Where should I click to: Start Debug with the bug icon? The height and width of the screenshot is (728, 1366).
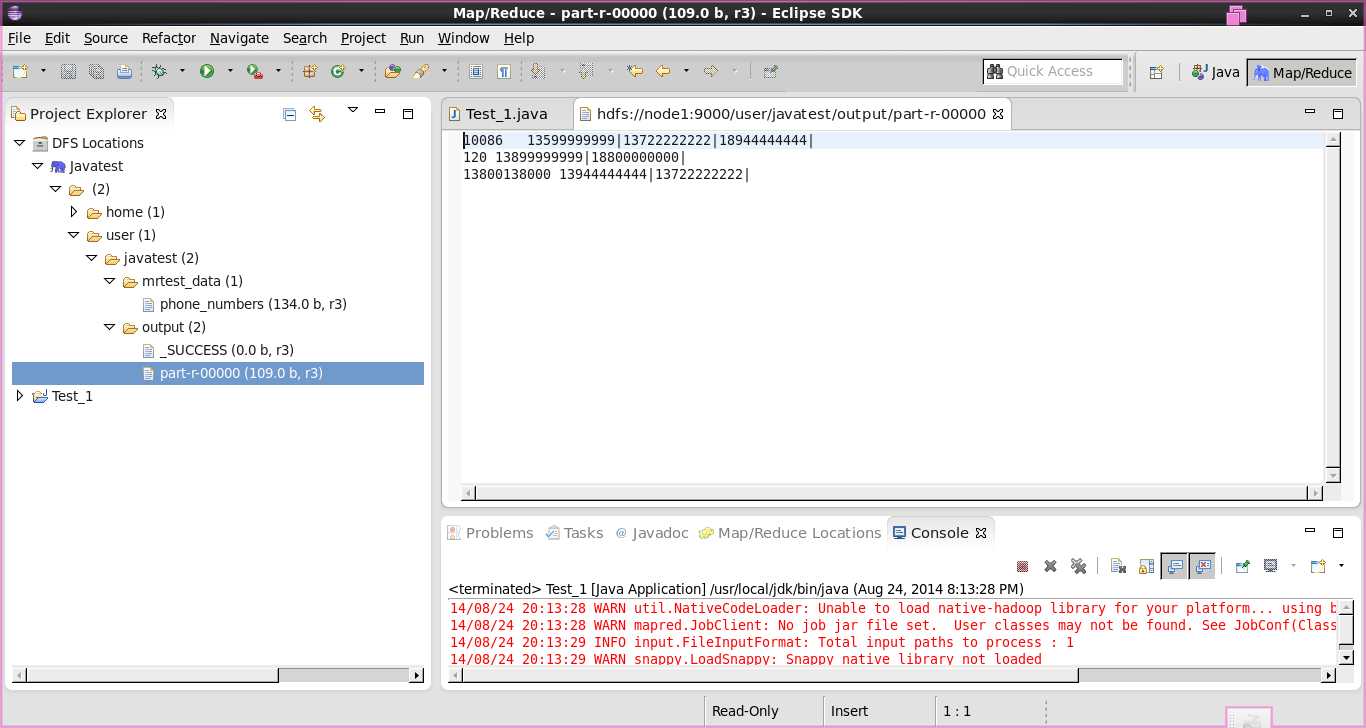coord(159,71)
